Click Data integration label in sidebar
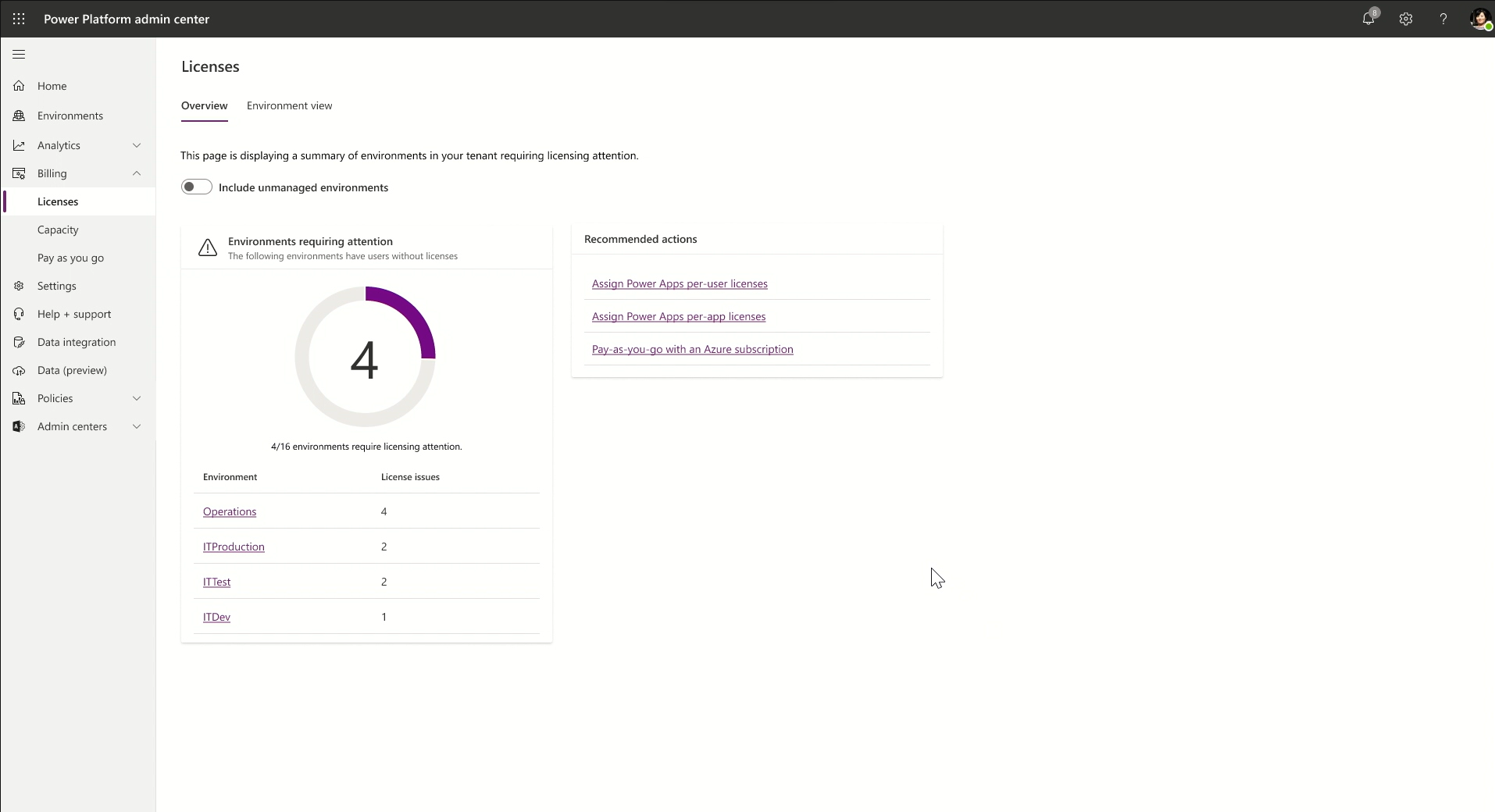Screen dimensions: 1495x812 77,342
